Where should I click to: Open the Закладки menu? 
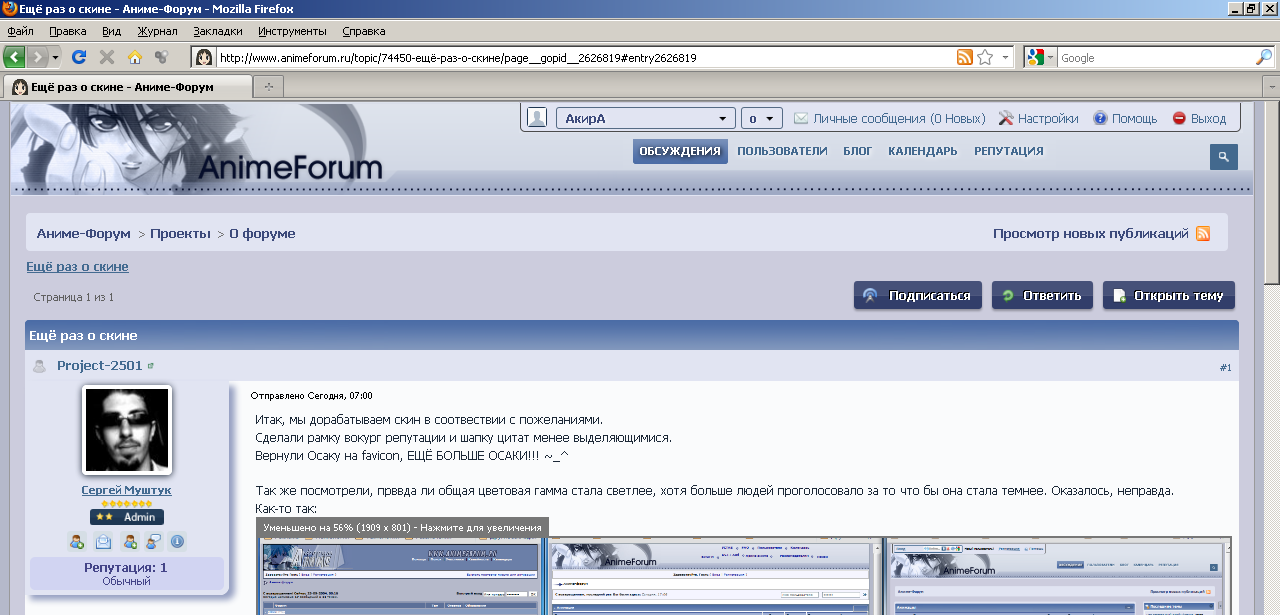(217, 31)
